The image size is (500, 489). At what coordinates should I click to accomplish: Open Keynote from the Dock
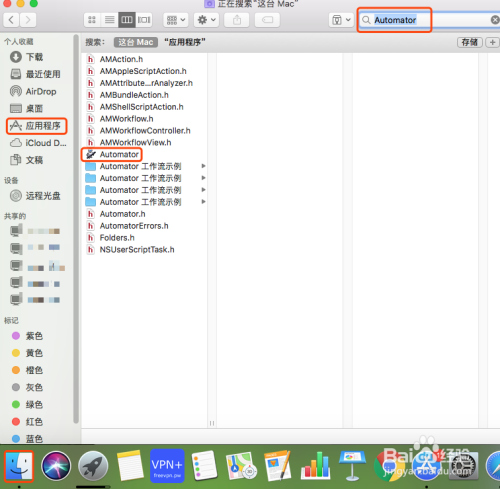coord(352,466)
